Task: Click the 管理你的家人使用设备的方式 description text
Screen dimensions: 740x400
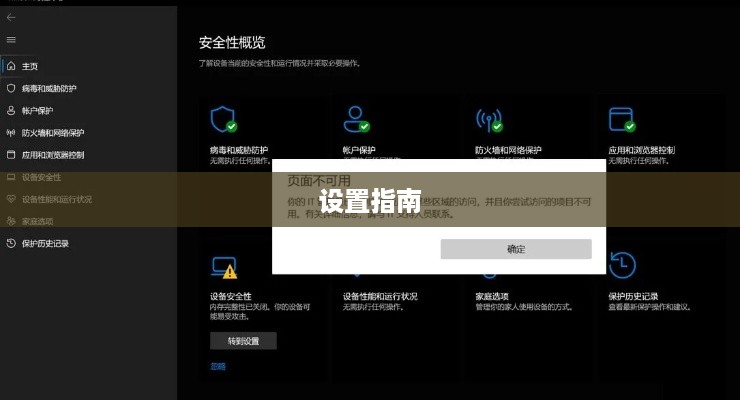Action: pos(524,307)
